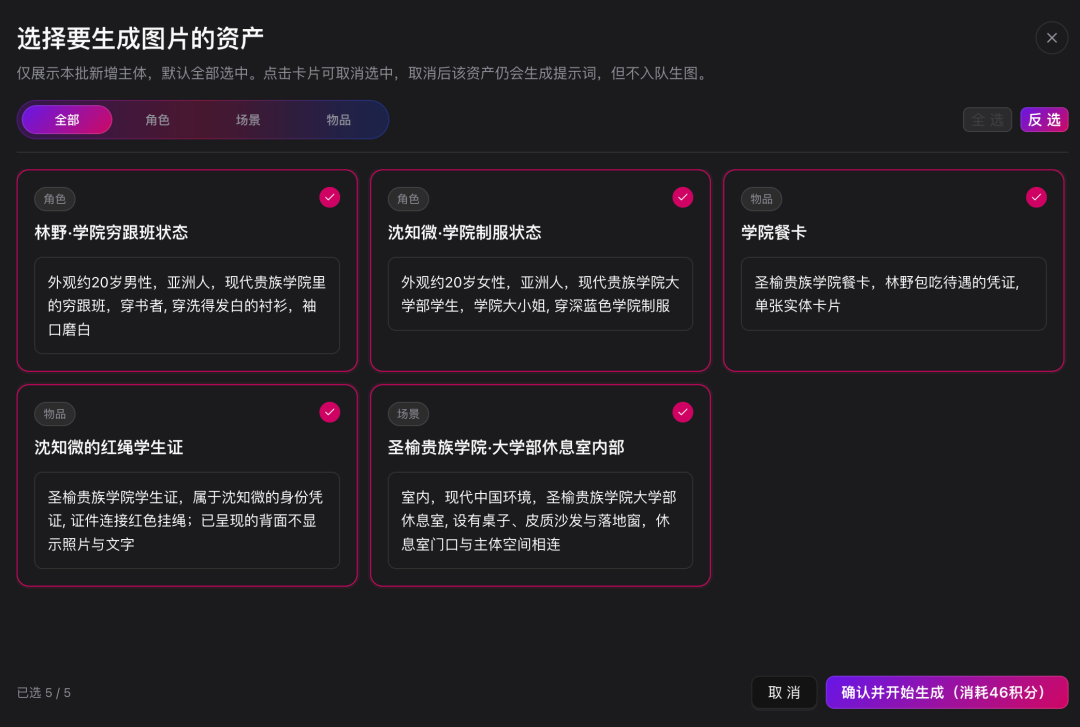Uncheck the 林野·学院穷跟班状态 card checkmark
The image size is (1080, 727).
pos(329,198)
